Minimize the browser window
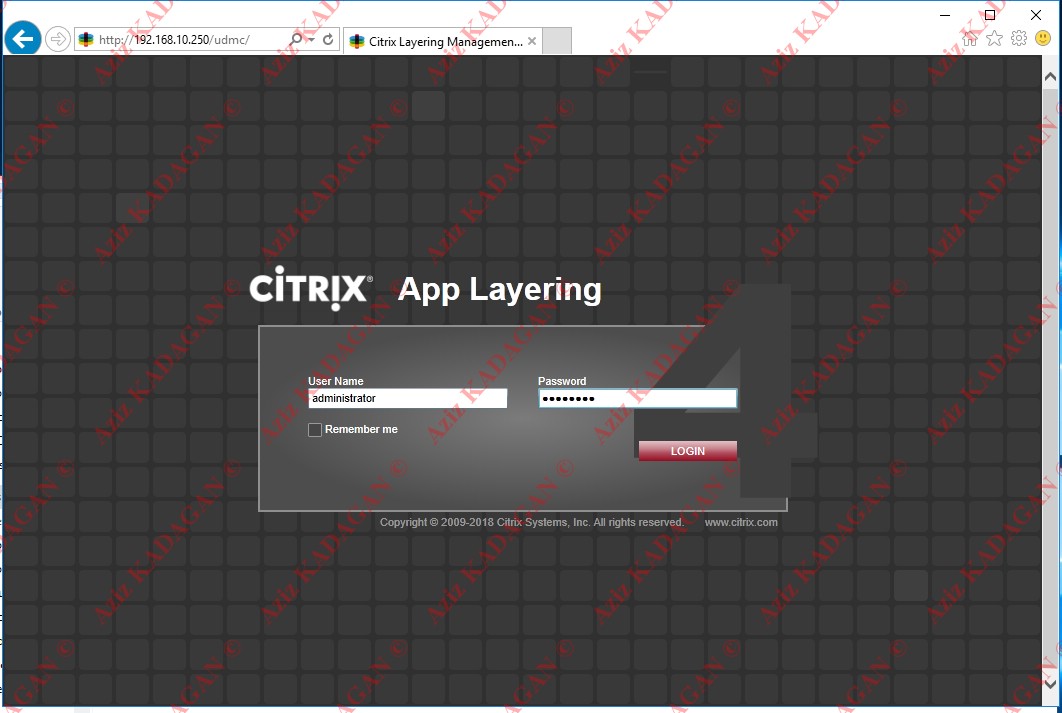The width and height of the screenshot is (1062, 713). [945, 15]
